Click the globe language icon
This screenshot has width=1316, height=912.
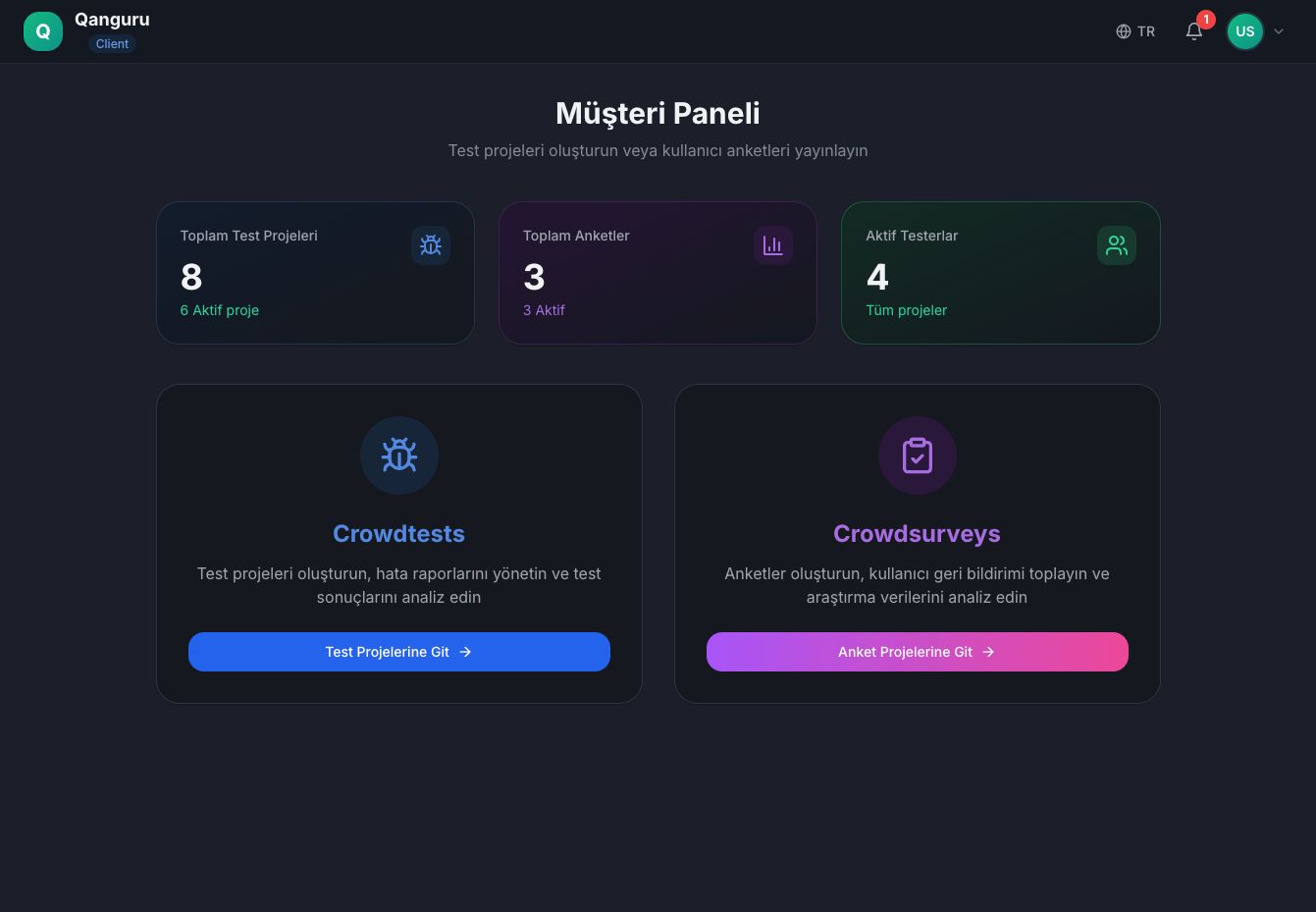click(1123, 30)
